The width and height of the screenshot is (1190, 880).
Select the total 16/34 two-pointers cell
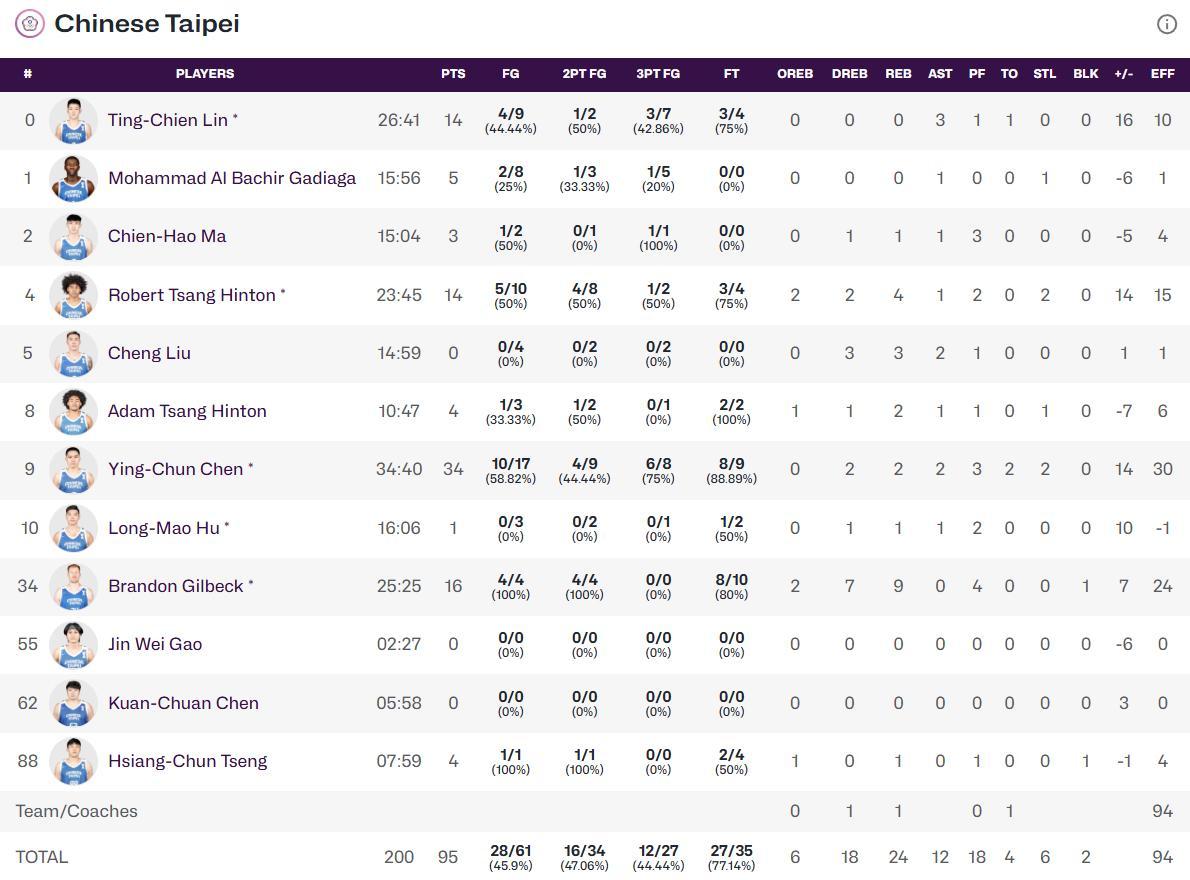pyautogui.click(x=584, y=857)
